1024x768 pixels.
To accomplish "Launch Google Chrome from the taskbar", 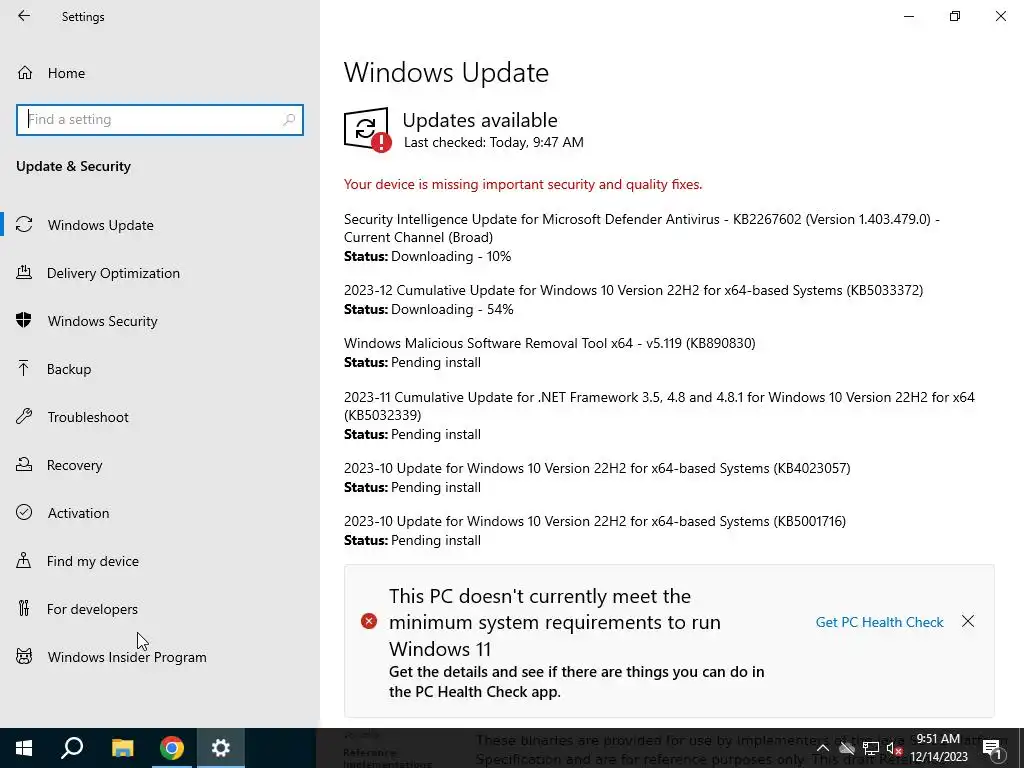I will (172, 748).
